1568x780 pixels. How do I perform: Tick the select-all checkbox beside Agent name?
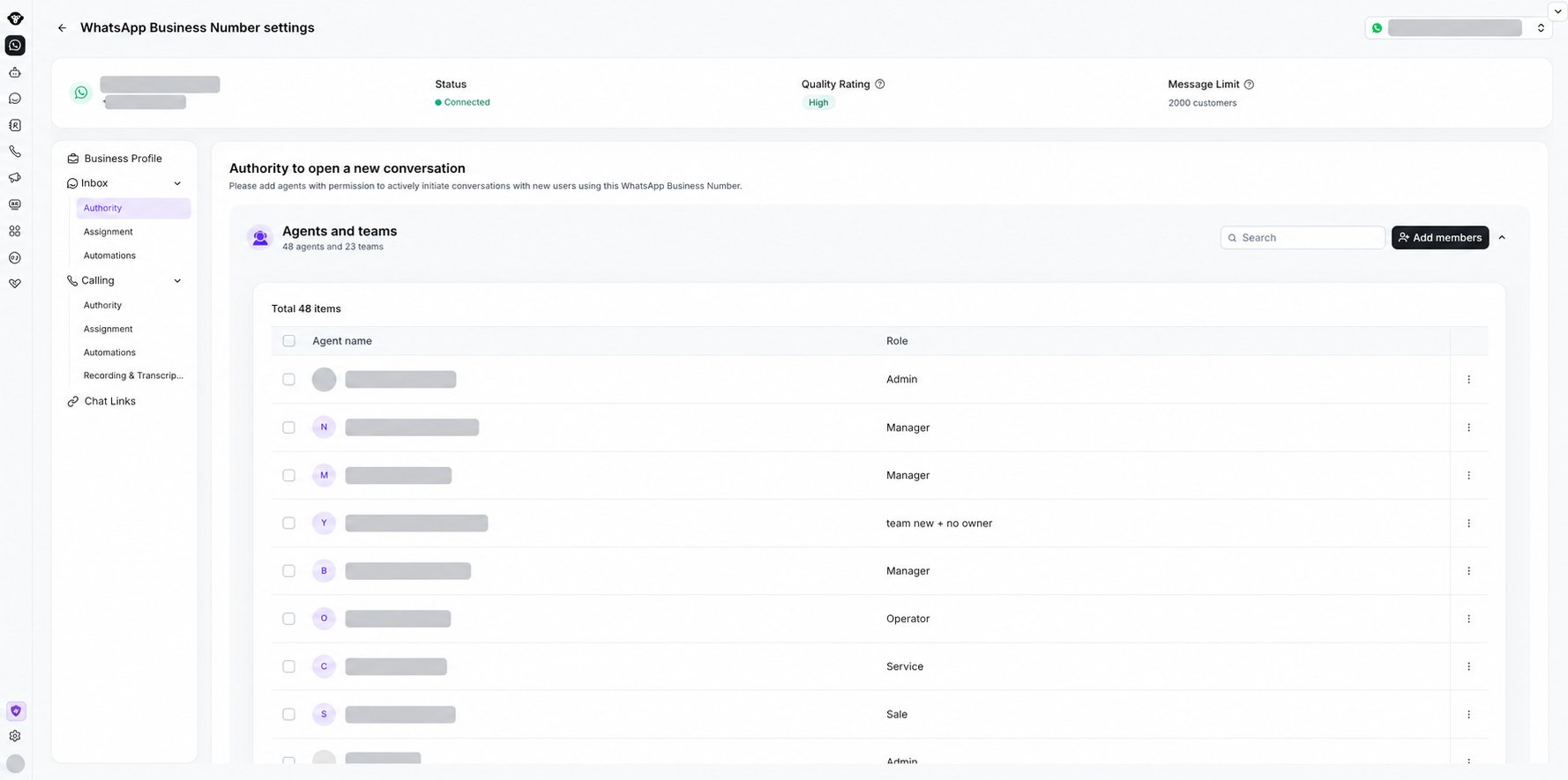pyautogui.click(x=288, y=341)
